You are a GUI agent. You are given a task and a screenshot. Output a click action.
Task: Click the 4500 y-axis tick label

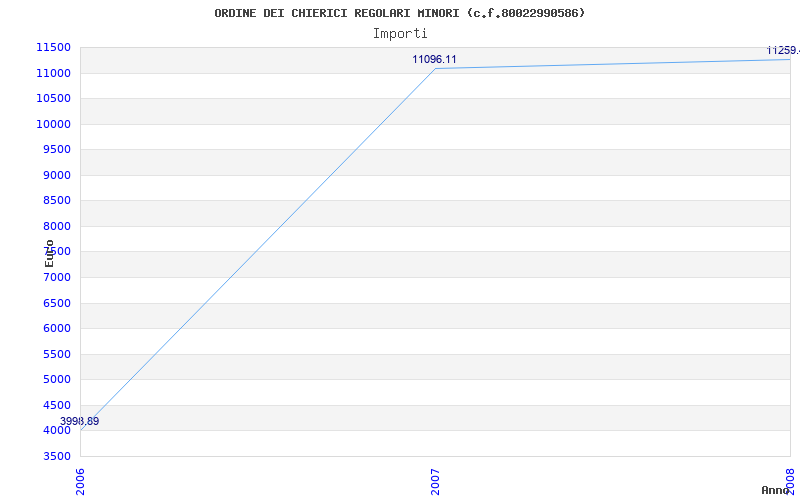[x=57, y=405]
